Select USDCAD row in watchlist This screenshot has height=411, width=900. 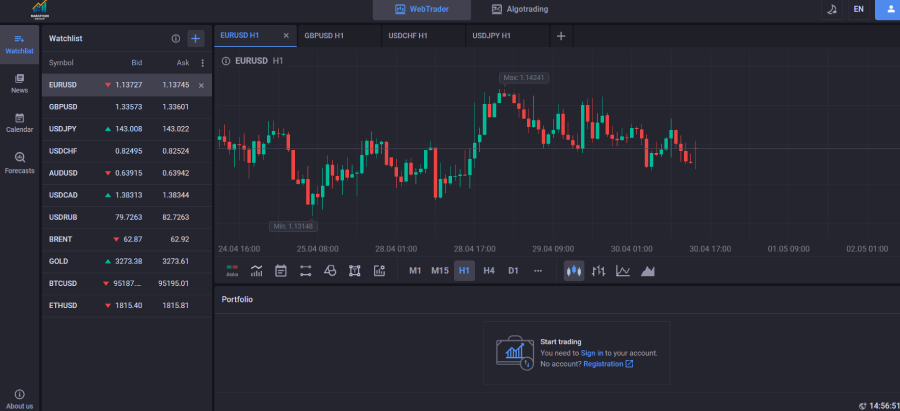(x=127, y=195)
